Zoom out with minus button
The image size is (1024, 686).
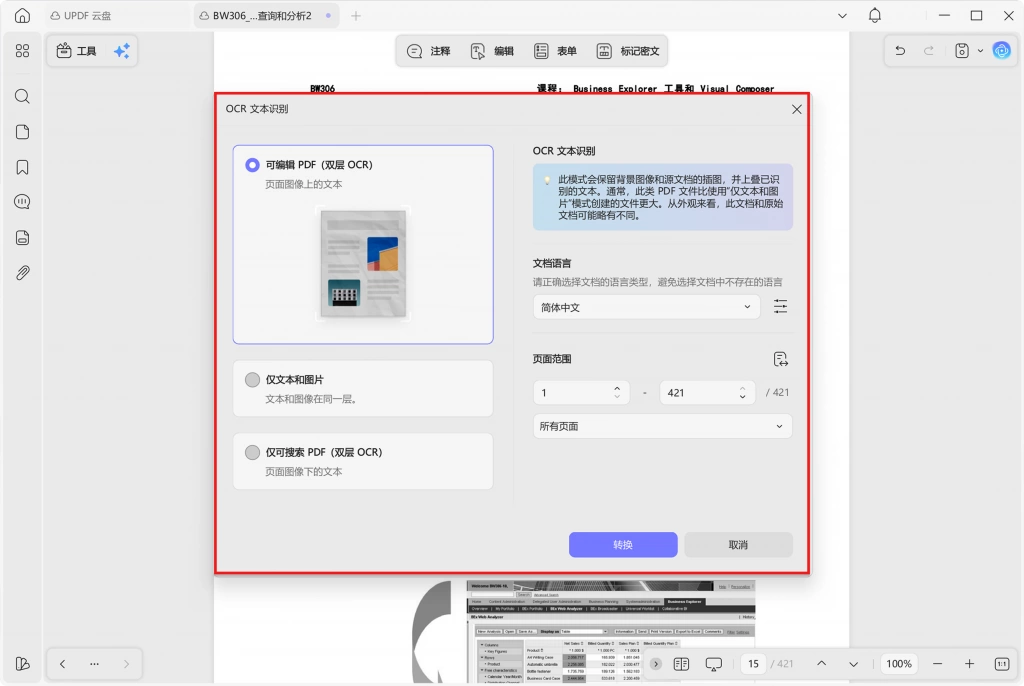coord(938,664)
